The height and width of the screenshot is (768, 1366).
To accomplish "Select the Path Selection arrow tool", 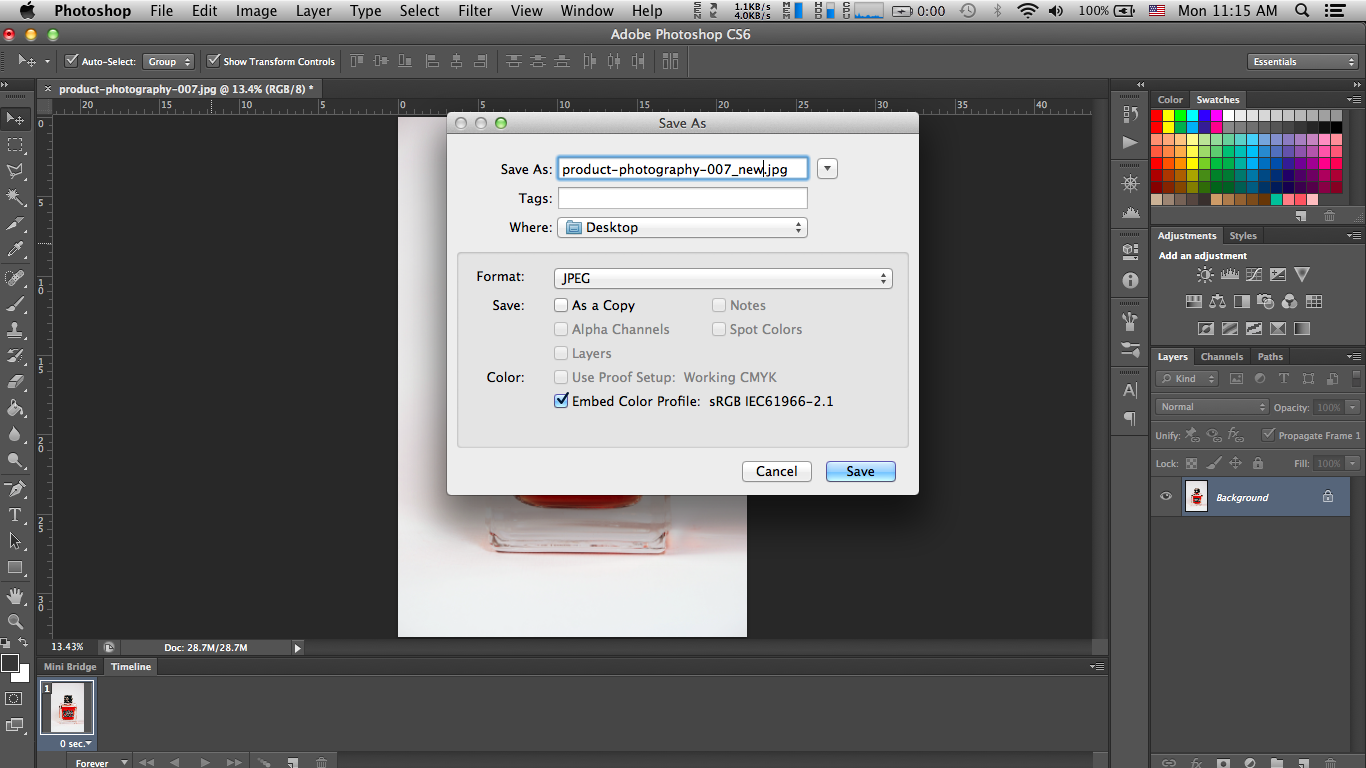I will click(15, 541).
